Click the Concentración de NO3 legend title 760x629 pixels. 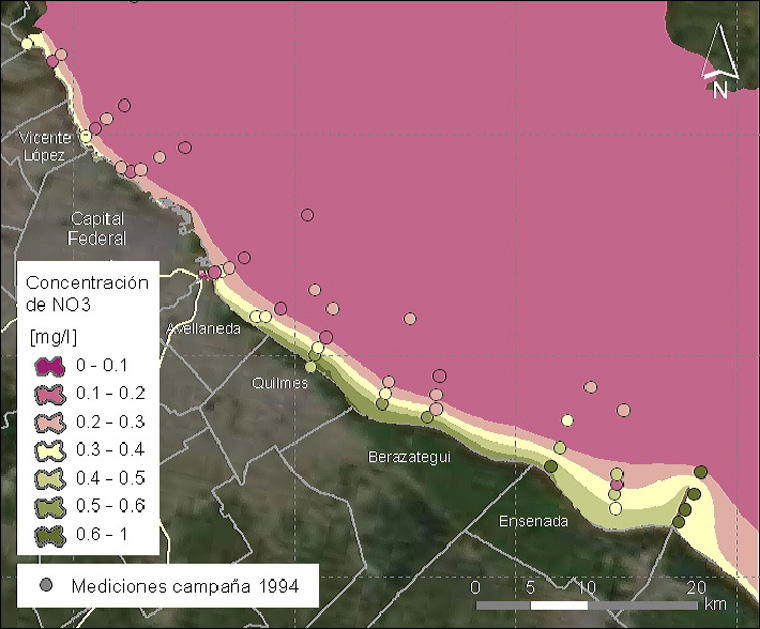point(86,292)
